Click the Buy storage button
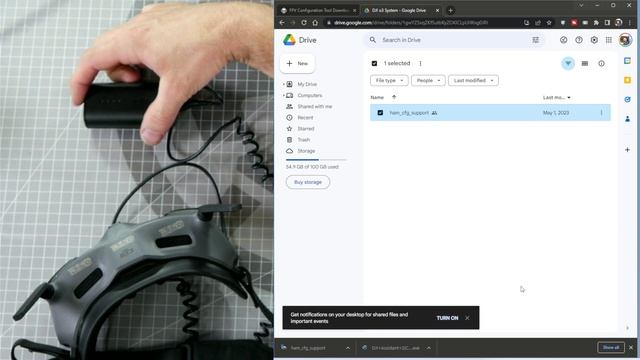The height and width of the screenshot is (360, 640). coord(308,182)
